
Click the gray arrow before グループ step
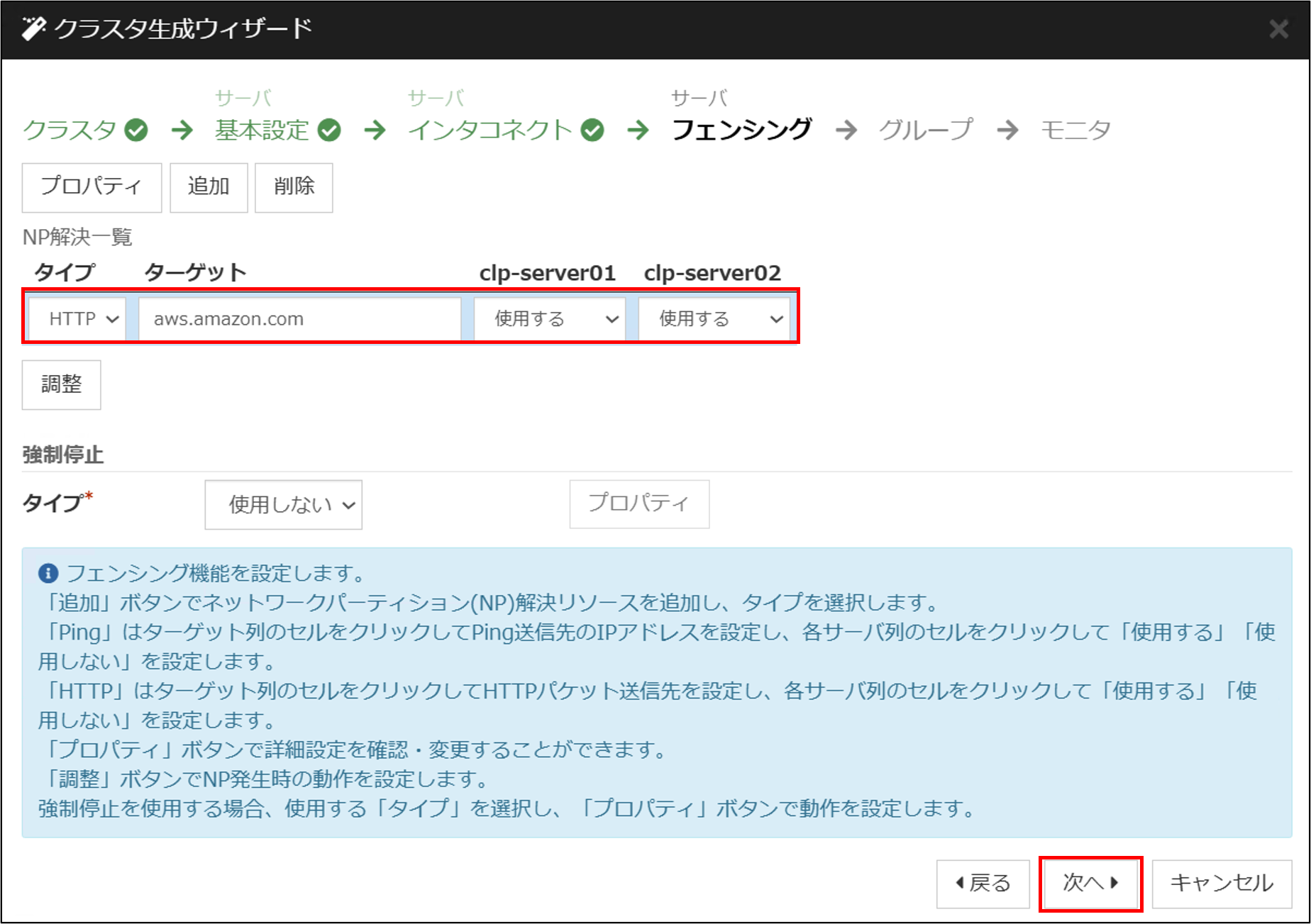tap(846, 130)
